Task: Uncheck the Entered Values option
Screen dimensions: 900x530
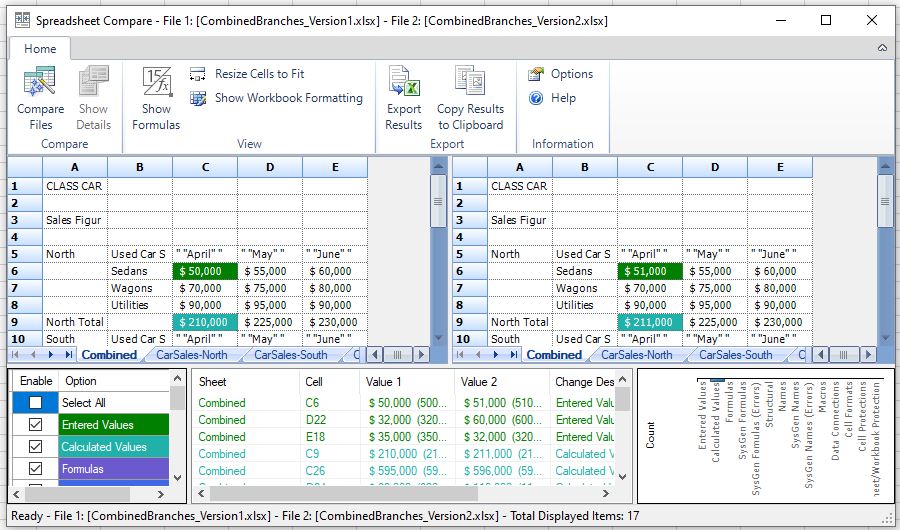Action: click(x=36, y=425)
